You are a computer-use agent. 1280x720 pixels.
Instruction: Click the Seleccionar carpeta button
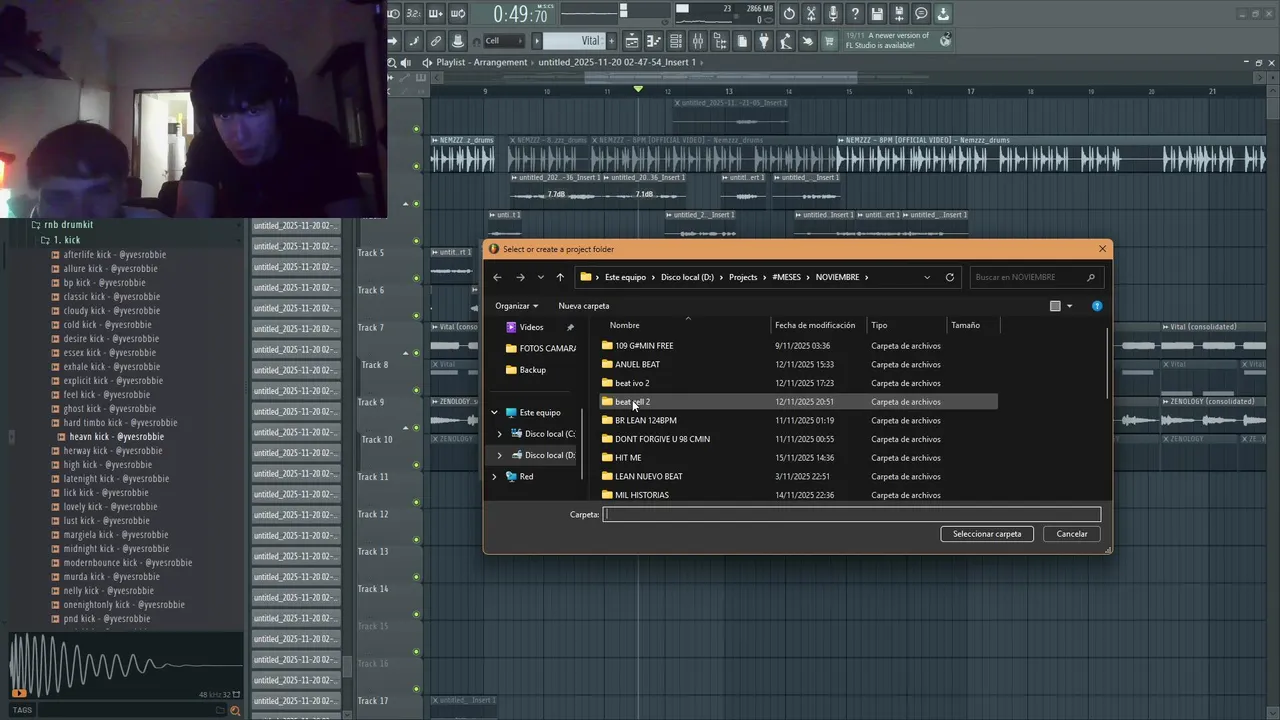tap(987, 534)
